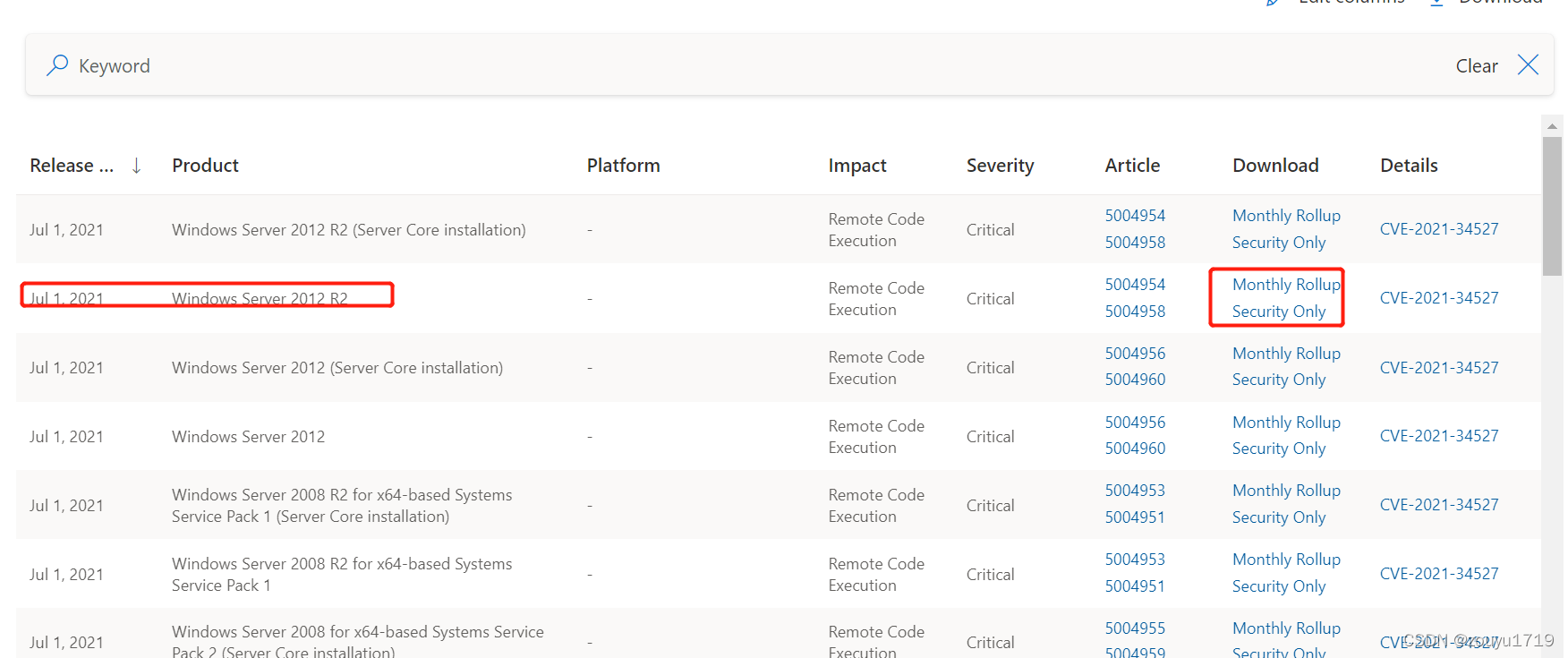Select 'Windows Server 2008 R2 for x64-based Systems Service Pack 1' cell
This screenshot has width=1568, height=658.
(342, 575)
